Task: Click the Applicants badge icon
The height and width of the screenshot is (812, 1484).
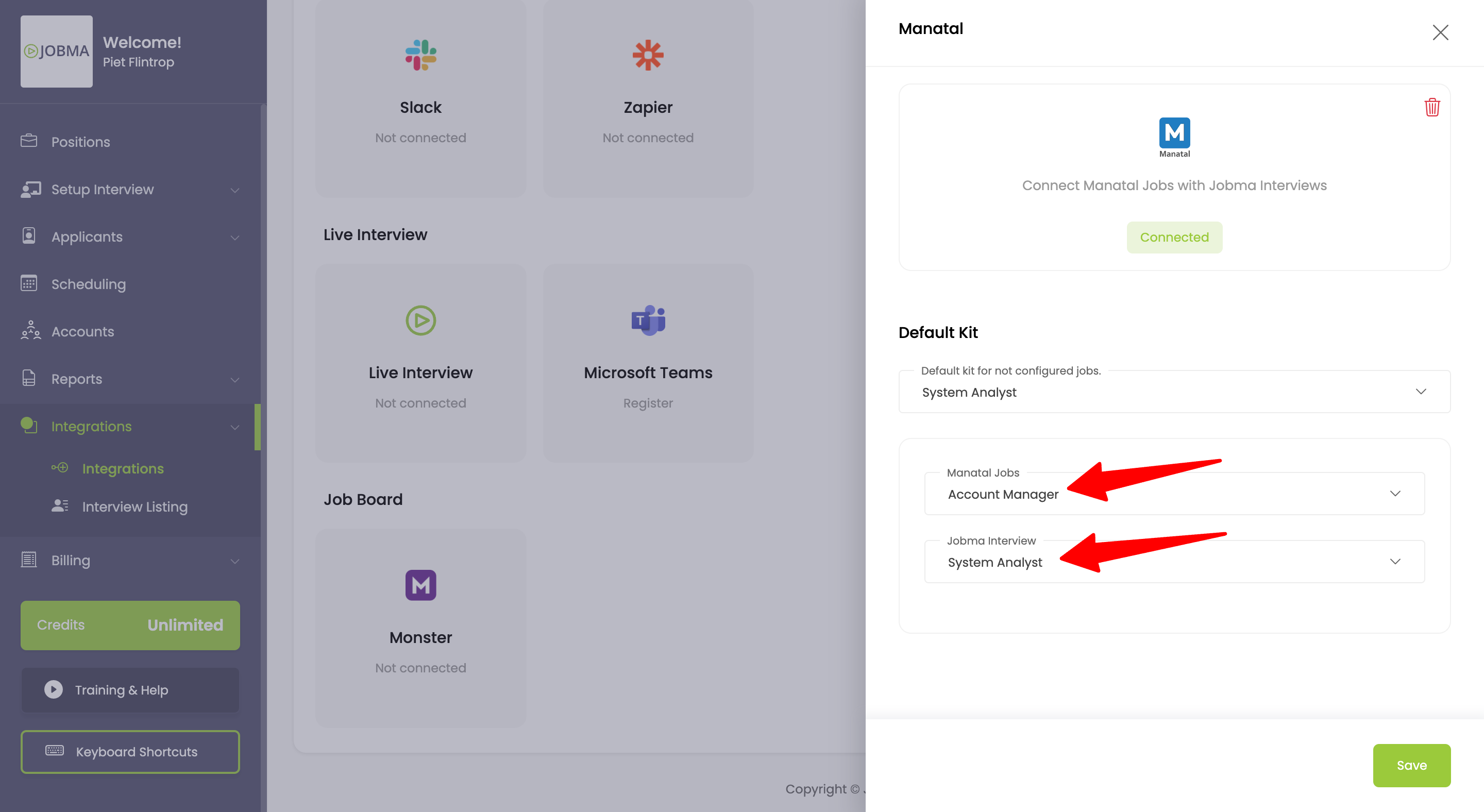Action: [x=29, y=235]
